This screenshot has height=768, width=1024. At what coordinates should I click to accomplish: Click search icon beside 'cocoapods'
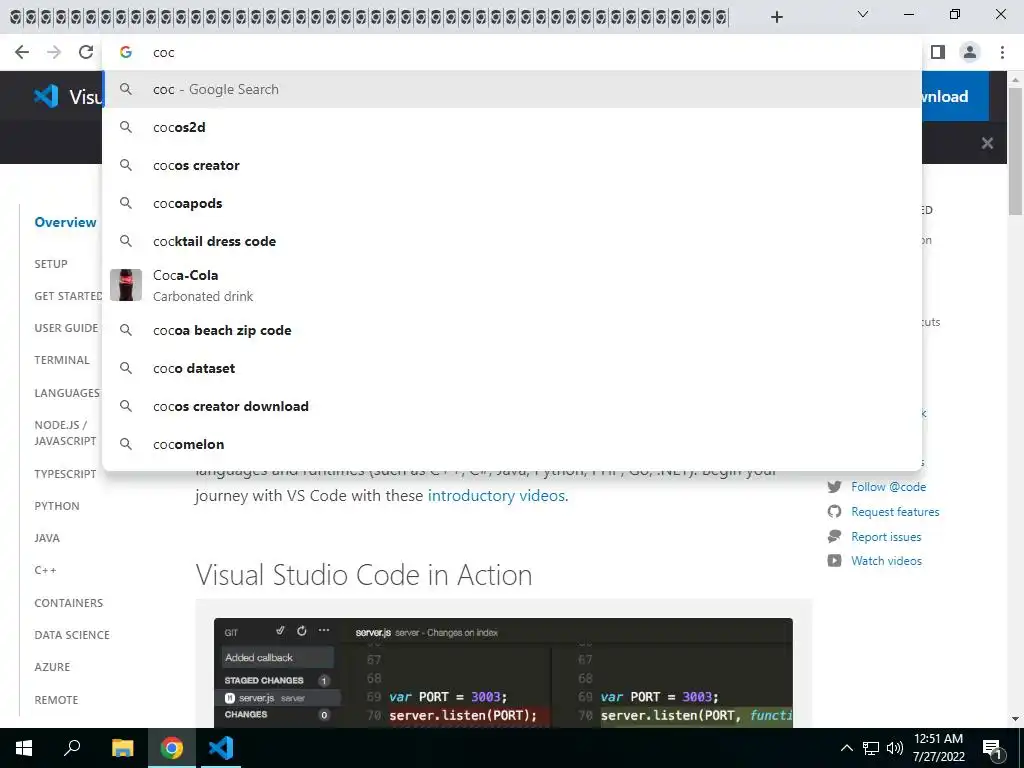click(126, 203)
